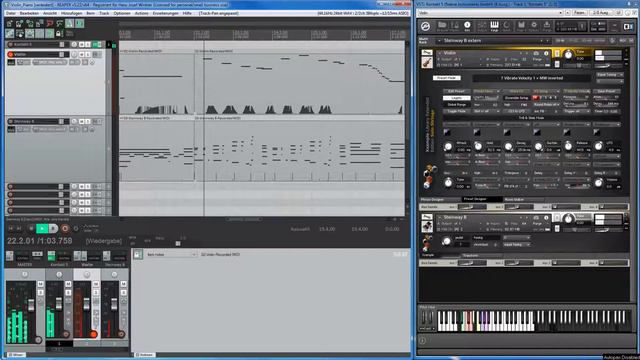Click the info icon below Kontakt keyboard
Screen dimensions: 640x360
click(x=423, y=340)
